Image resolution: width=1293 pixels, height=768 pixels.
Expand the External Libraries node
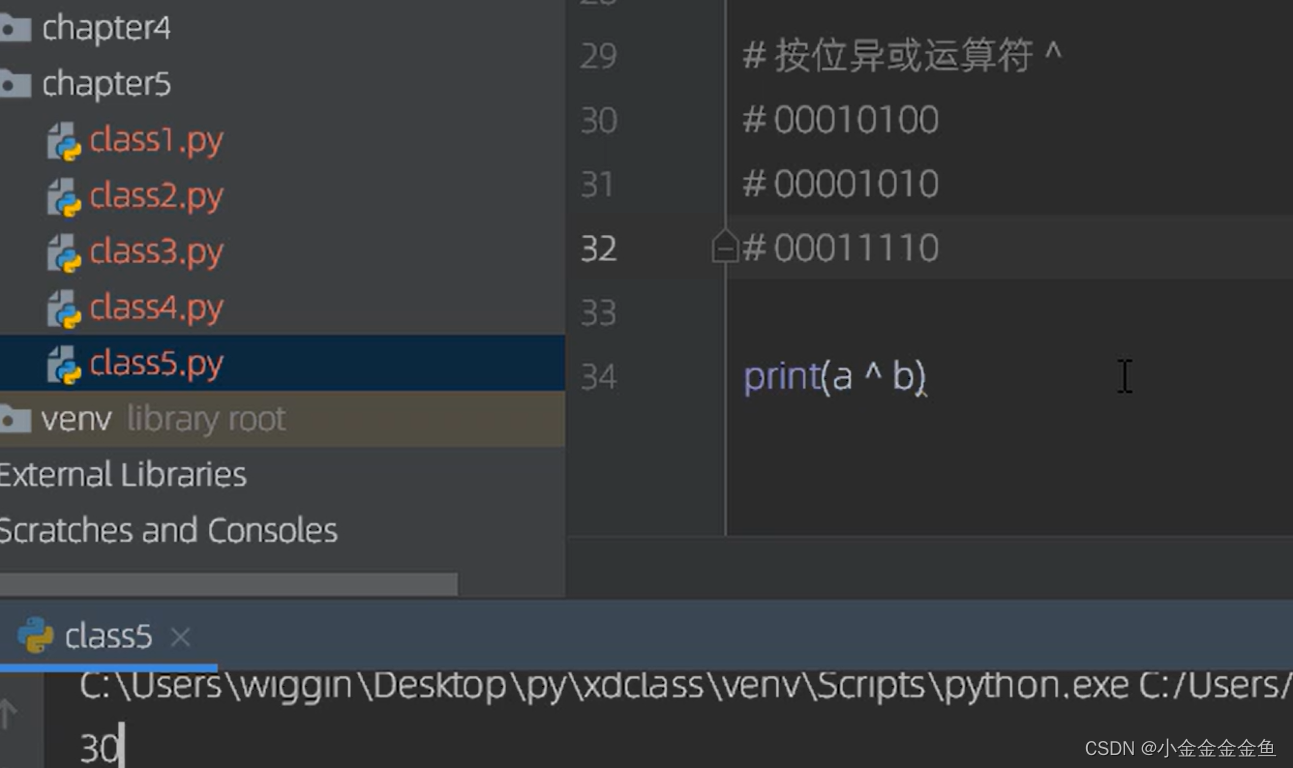122,474
